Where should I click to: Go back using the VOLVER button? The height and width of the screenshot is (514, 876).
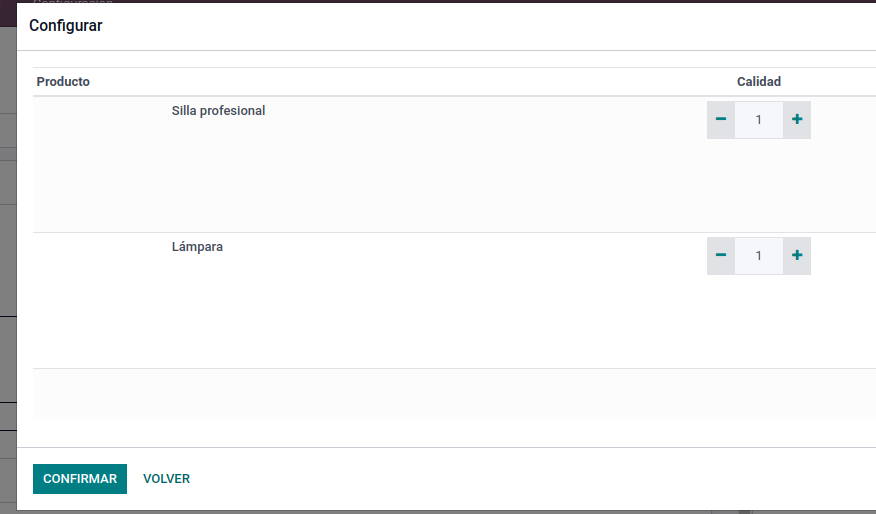pos(166,479)
